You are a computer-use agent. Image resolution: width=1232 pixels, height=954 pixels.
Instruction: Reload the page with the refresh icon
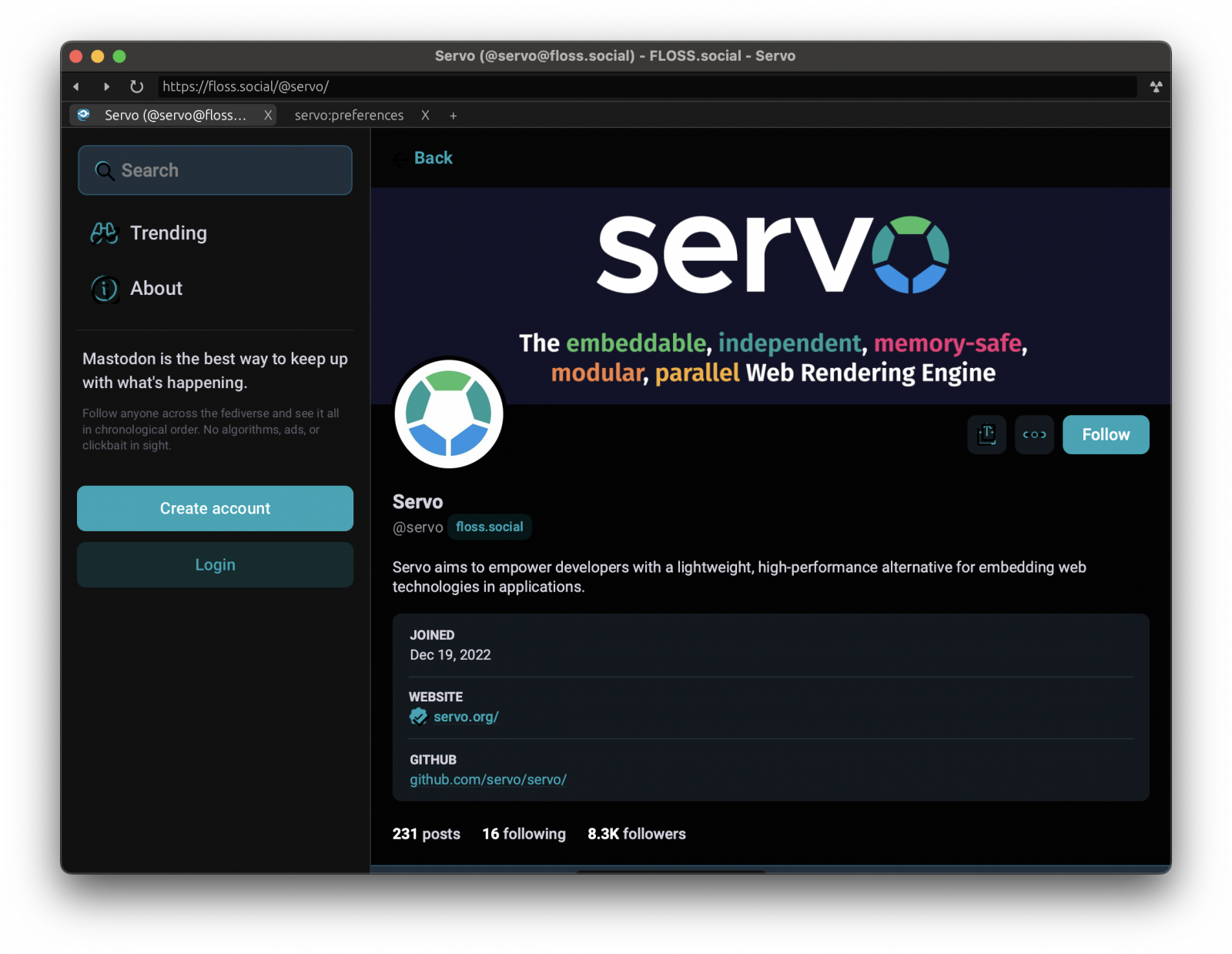[136, 87]
